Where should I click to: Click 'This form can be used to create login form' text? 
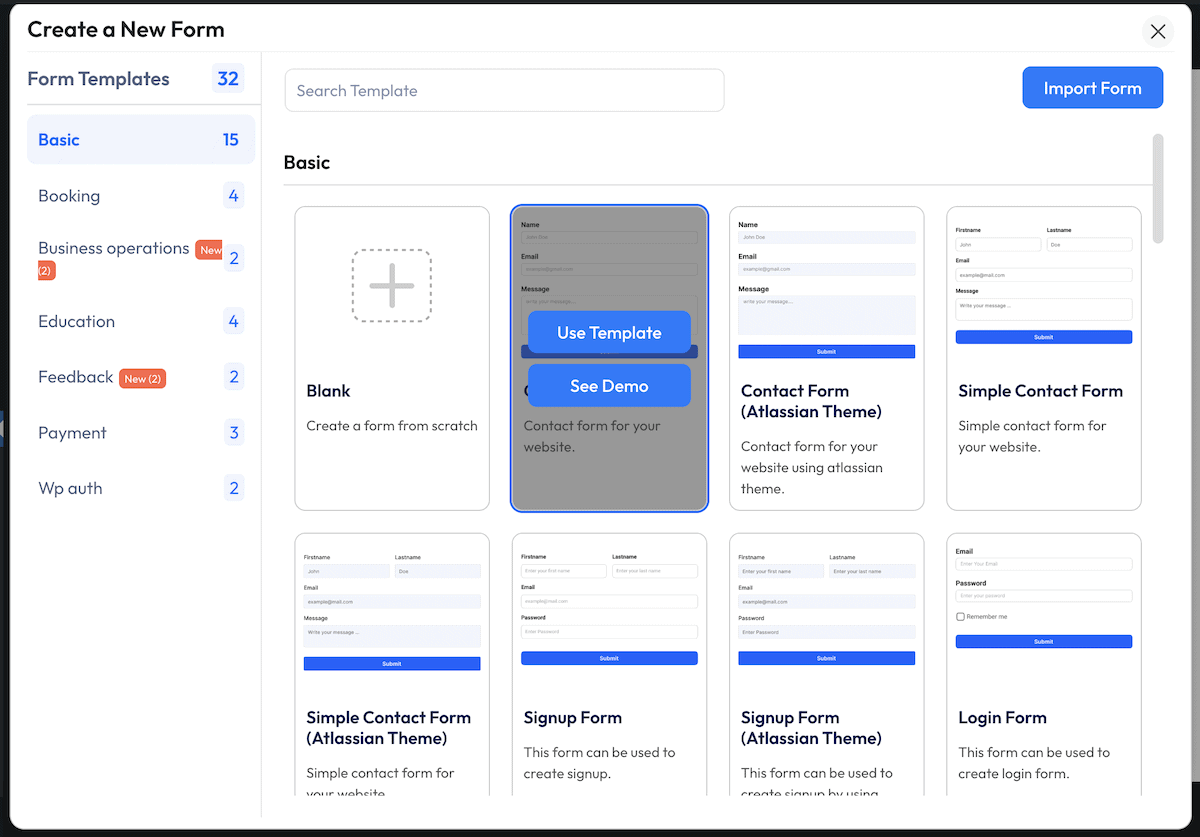point(1034,763)
